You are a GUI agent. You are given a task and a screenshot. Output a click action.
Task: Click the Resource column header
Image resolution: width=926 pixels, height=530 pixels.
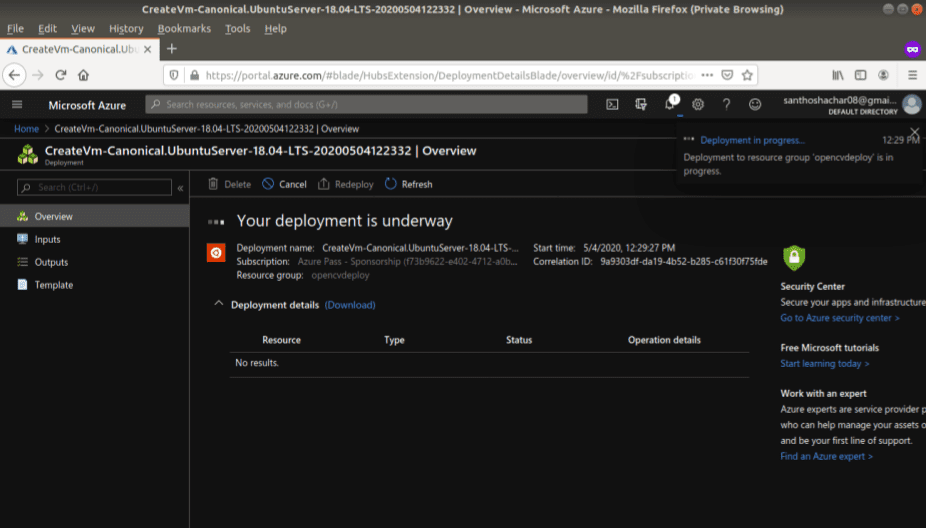[x=282, y=340]
